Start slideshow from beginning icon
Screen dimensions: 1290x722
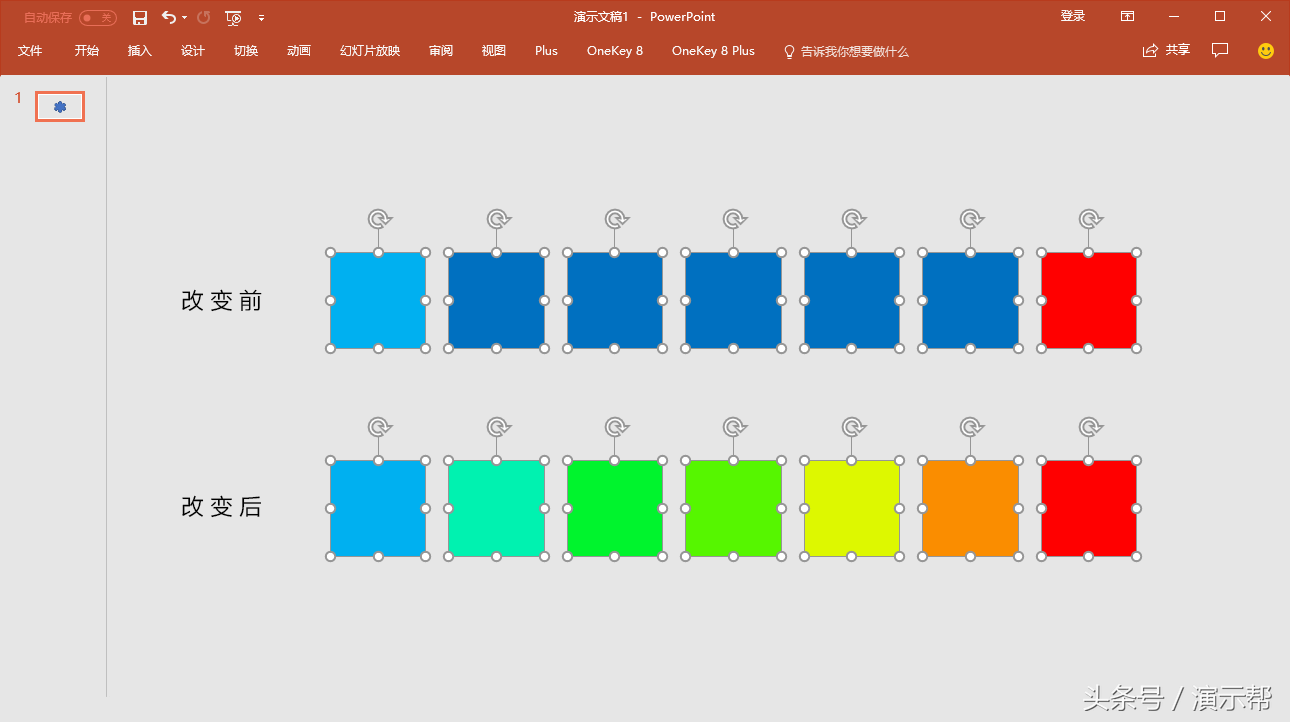pyautogui.click(x=233, y=18)
